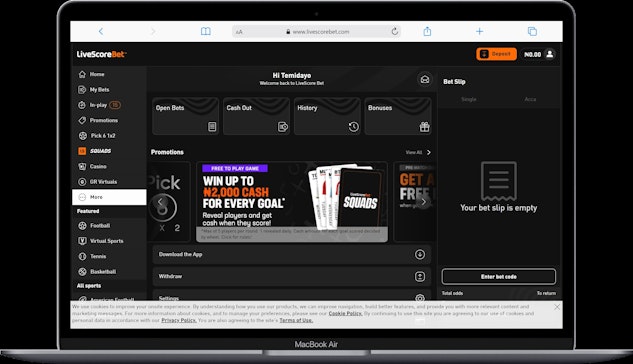Switch bet slip to Single tab
Image resolution: width=633 pixels, height=364 pixels.
[469, 99]
